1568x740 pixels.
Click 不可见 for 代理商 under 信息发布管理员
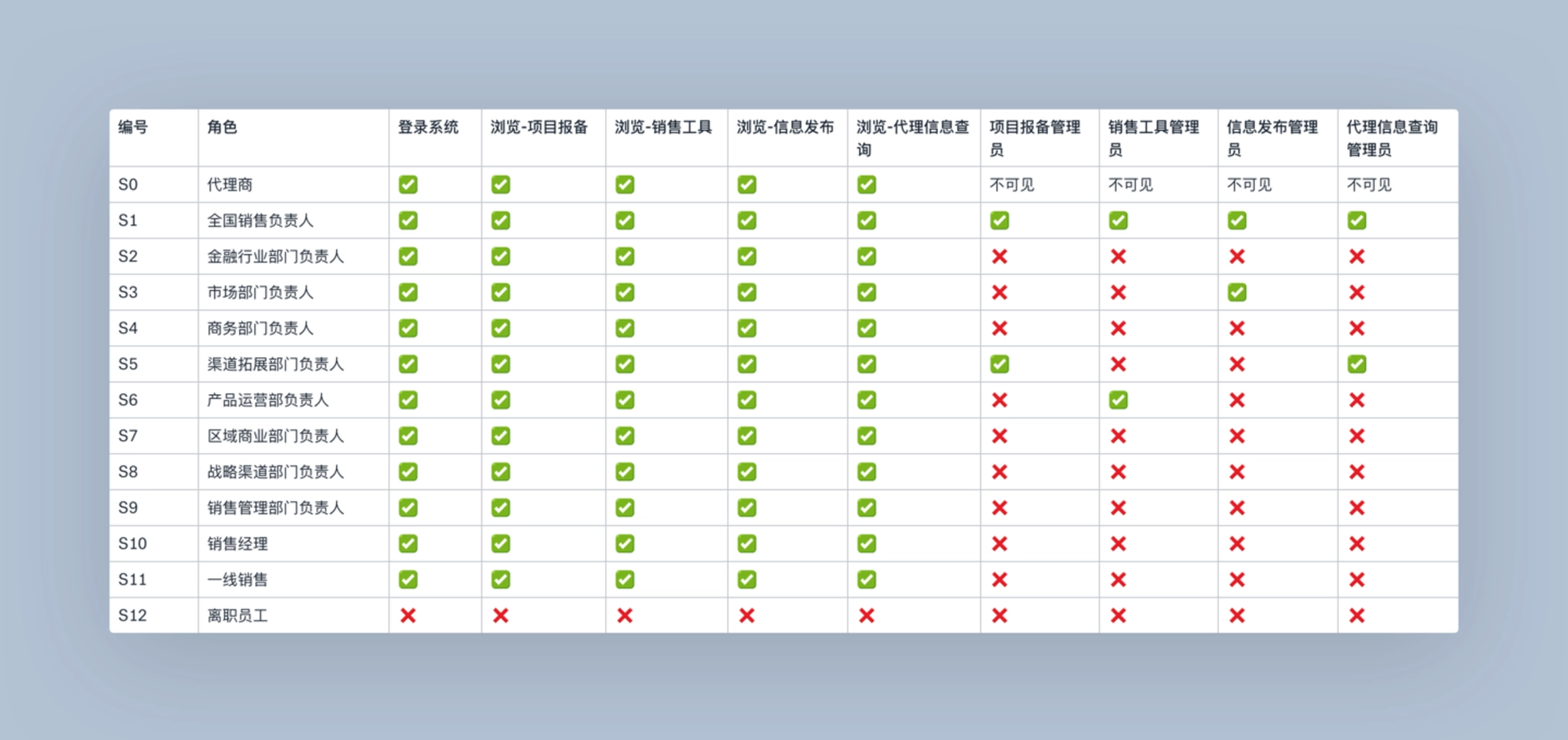(x=1249, y=184)
